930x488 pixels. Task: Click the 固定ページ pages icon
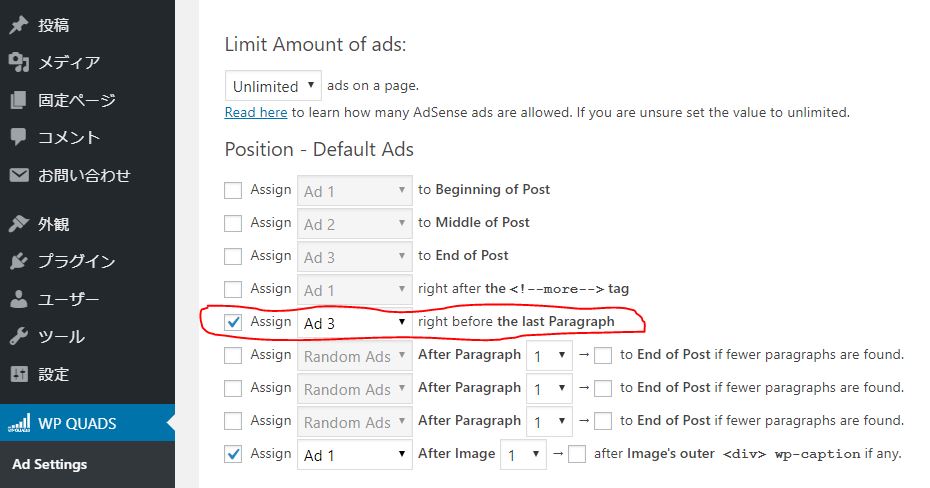pos(19,100)
